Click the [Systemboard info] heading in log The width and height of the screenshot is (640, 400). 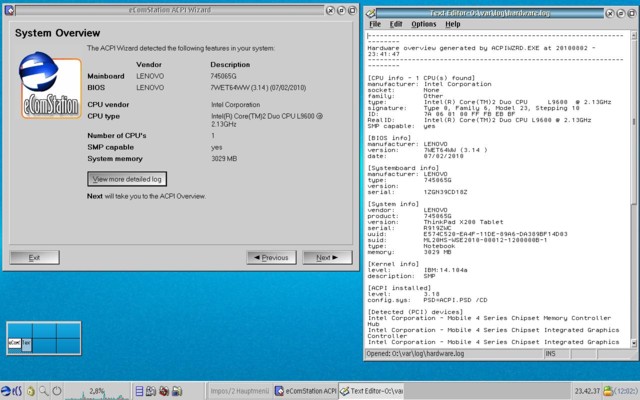[x=403, y=168]
